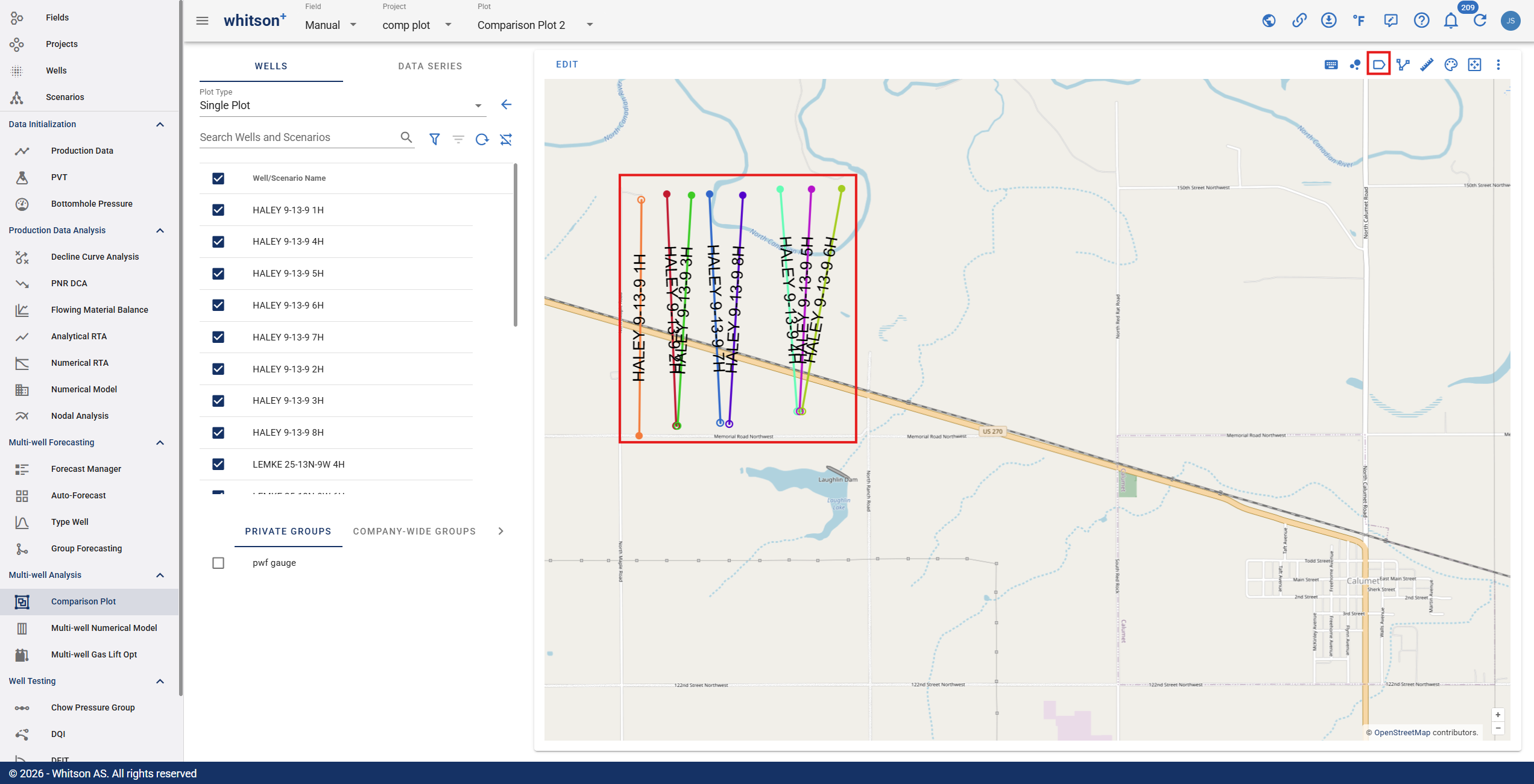Toggle well labels icon in map toolbar
The image size is (1534, 784).
pyautogui.click(x=1379, y=64)
